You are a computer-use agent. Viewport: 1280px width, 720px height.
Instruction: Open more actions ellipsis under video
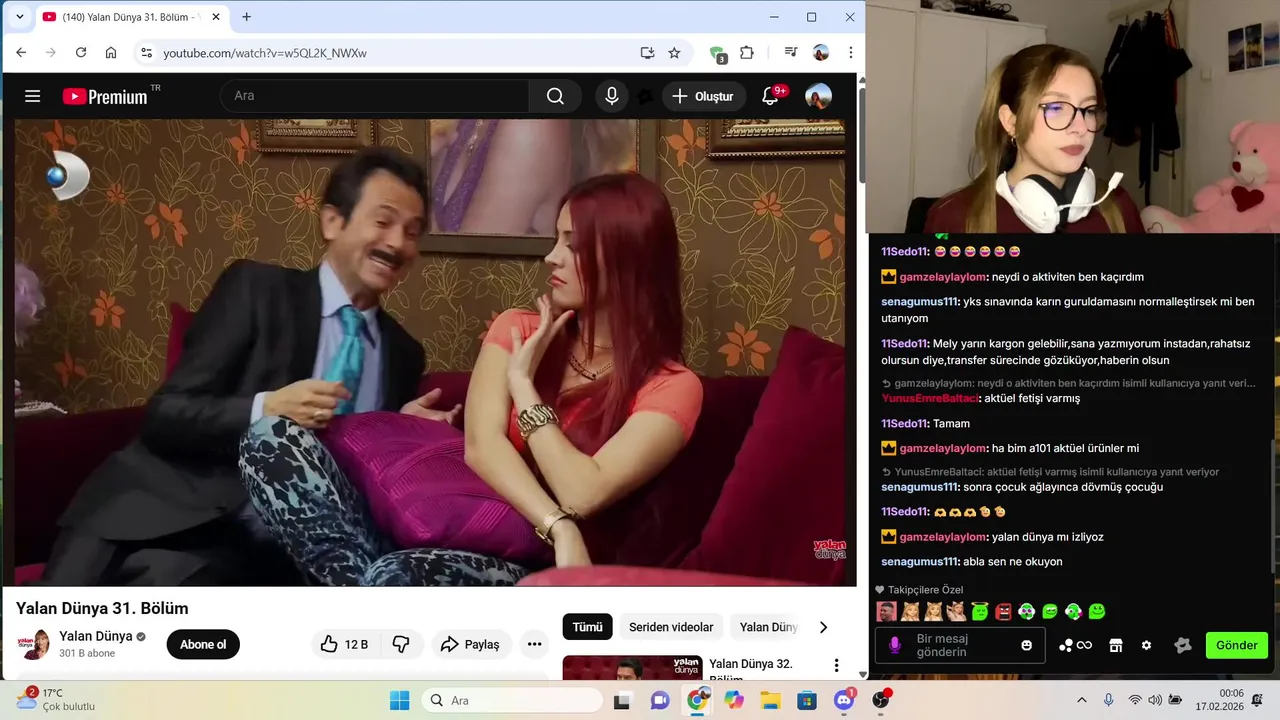[534, 644]
